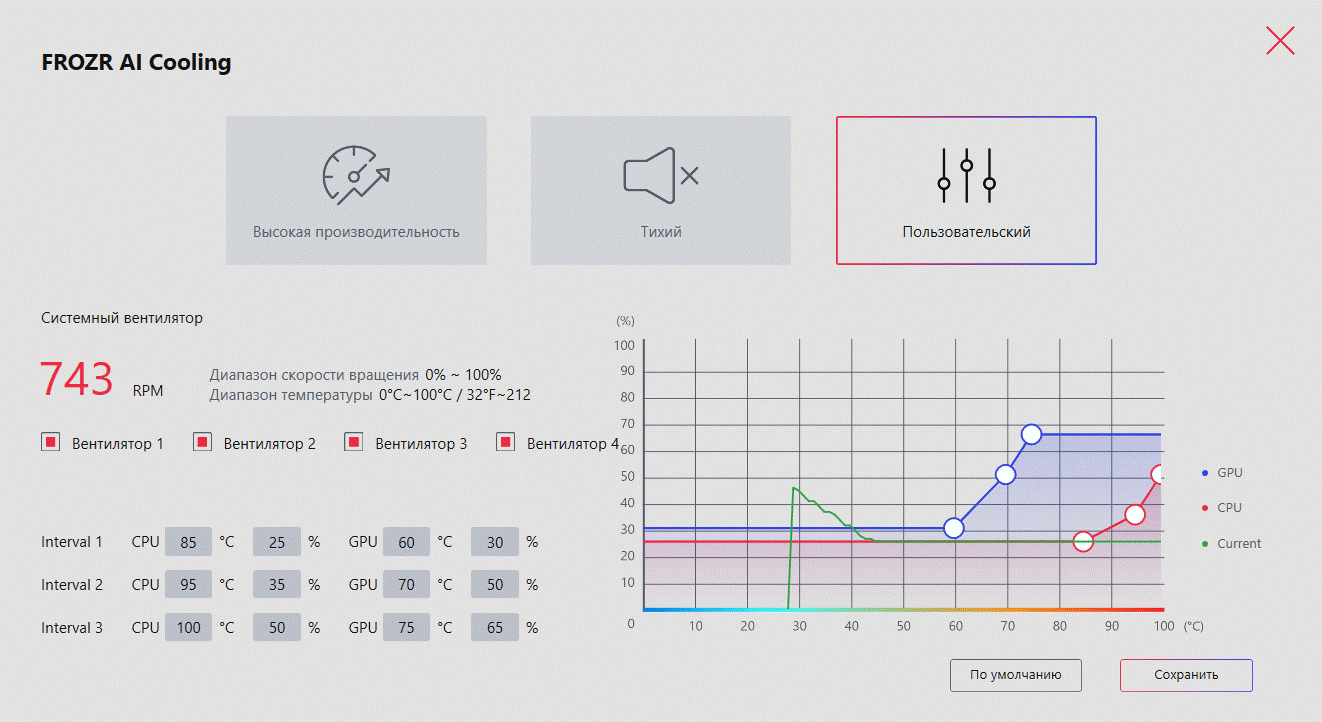This screenshot has width=1322, height=722.
Task: Edit Interval 2 GPU percent field
Action: coord(495,585)
